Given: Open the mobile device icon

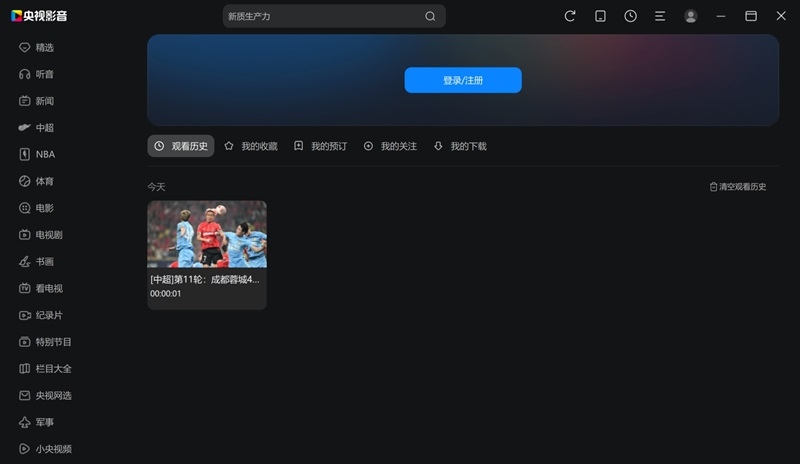Looking at the screenshot, I should coord(600,16).
